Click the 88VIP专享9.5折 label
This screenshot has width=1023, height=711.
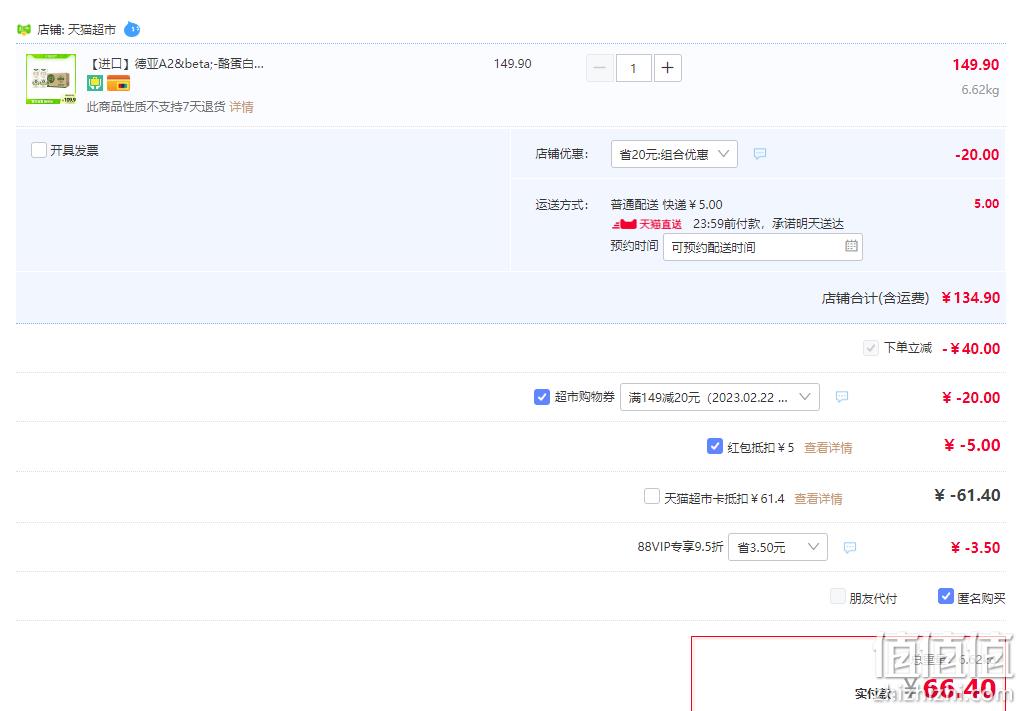(x=680, y=547)
